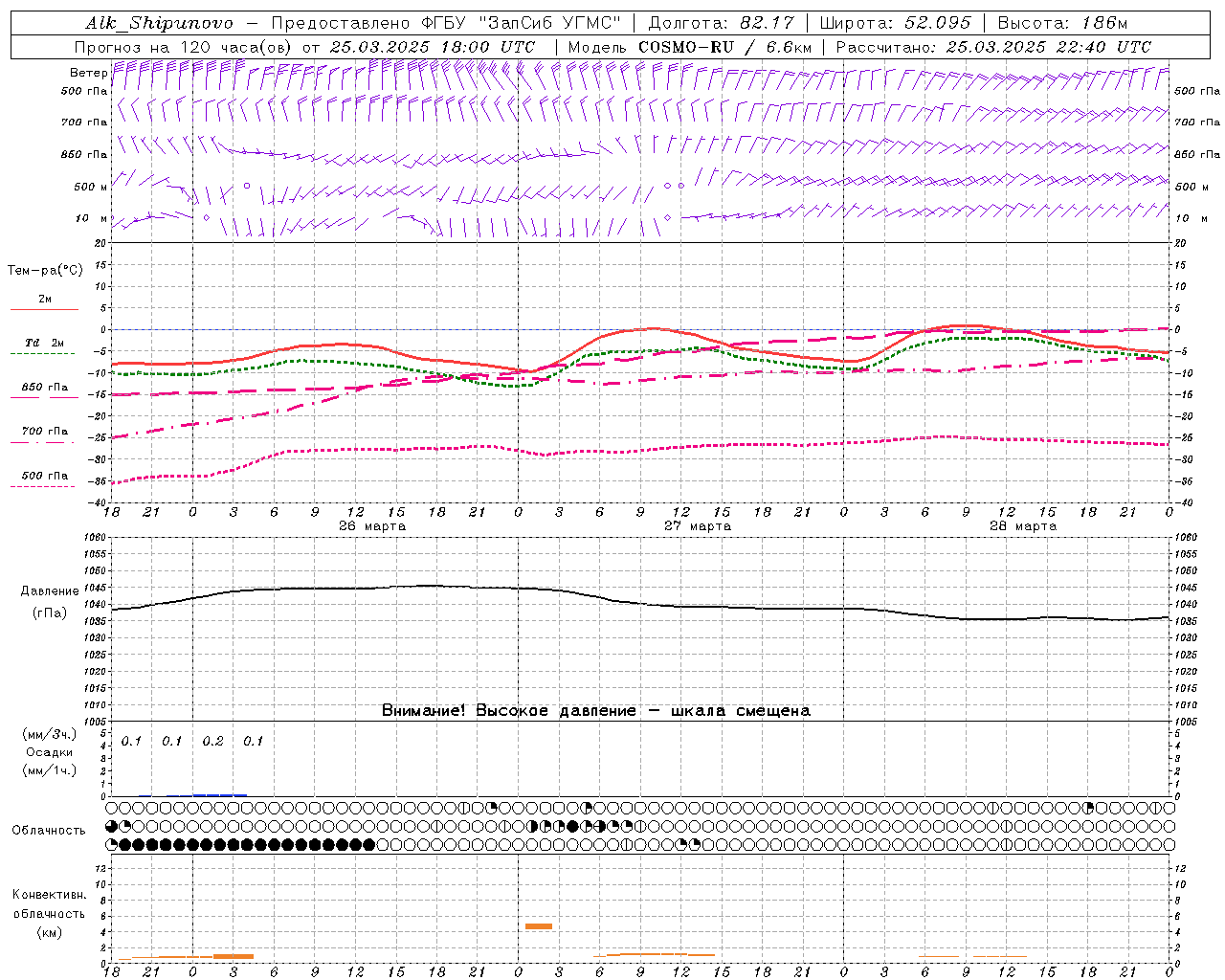Image resolution: width=1225 pixels, height=980 pixels.
Task: Click the "Модель COSMO-RU / 6.6км" label
Action: click(689, 47)
